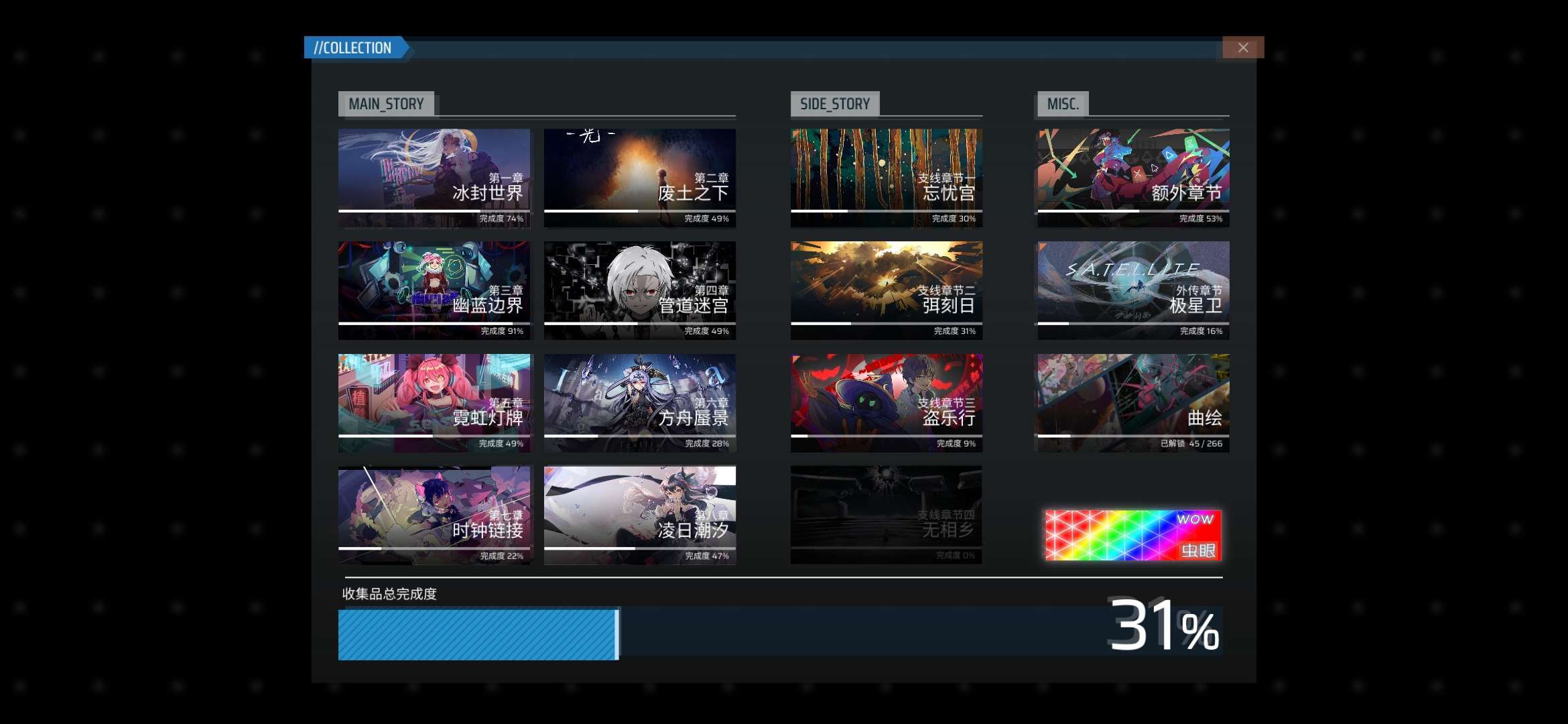Viewport: 1568px width, 724px height.
Task: Choose chapter four 管道迷宫 card
Action: click(x=639, y=290)
